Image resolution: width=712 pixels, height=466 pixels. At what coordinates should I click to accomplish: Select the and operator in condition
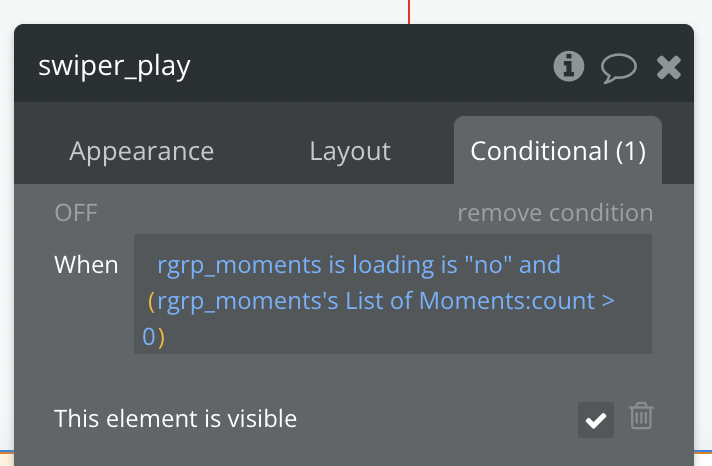click(x=539, y=265)
